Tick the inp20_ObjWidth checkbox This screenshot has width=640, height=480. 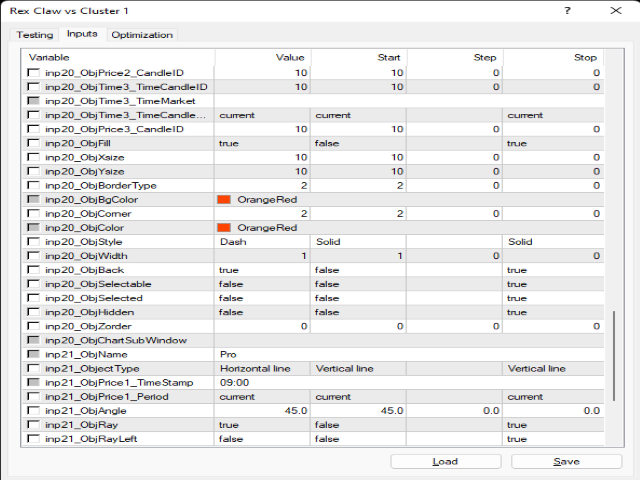tap(35, 256)
